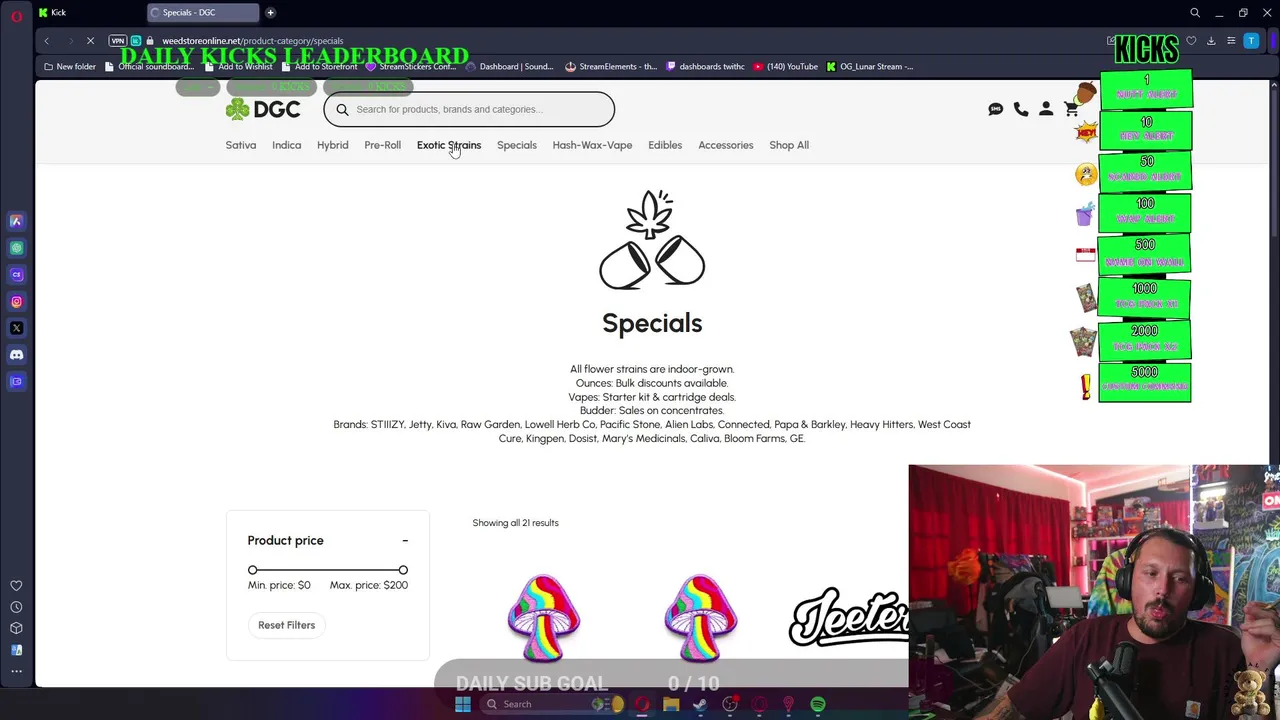The width and height of the screenshot is (1280, 720).
Task: Click the address bar URL
Action: click(x=252, y=41)
